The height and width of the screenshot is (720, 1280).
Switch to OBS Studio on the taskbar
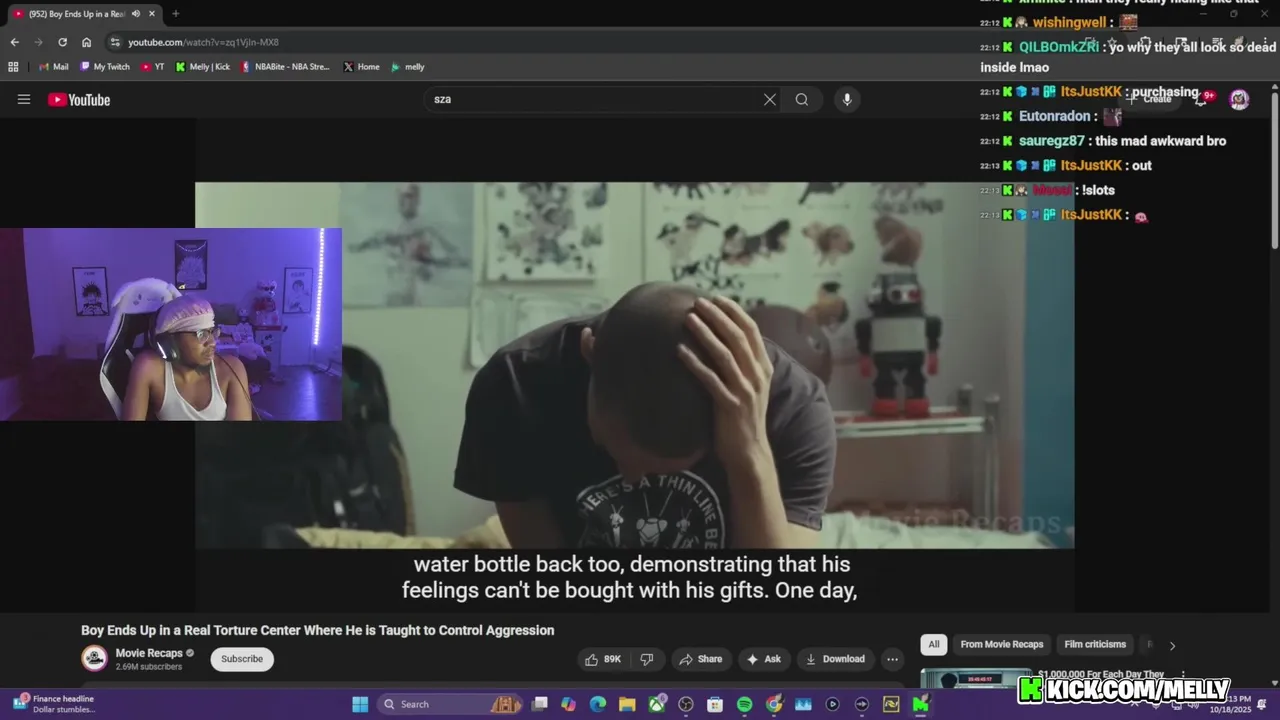(686, 704)
